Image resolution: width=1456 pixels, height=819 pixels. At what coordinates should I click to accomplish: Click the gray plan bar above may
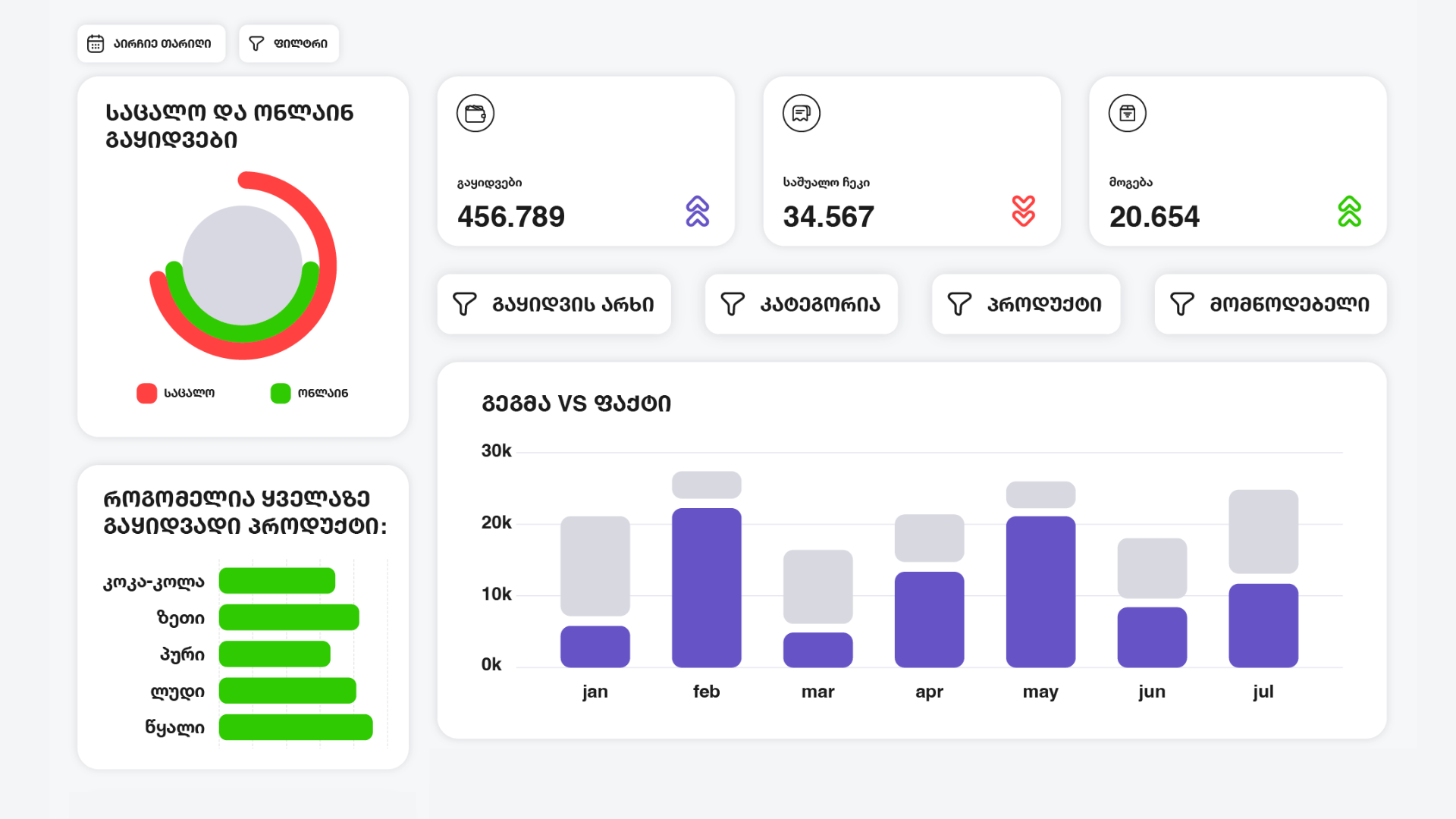[x=1040, y=494]
